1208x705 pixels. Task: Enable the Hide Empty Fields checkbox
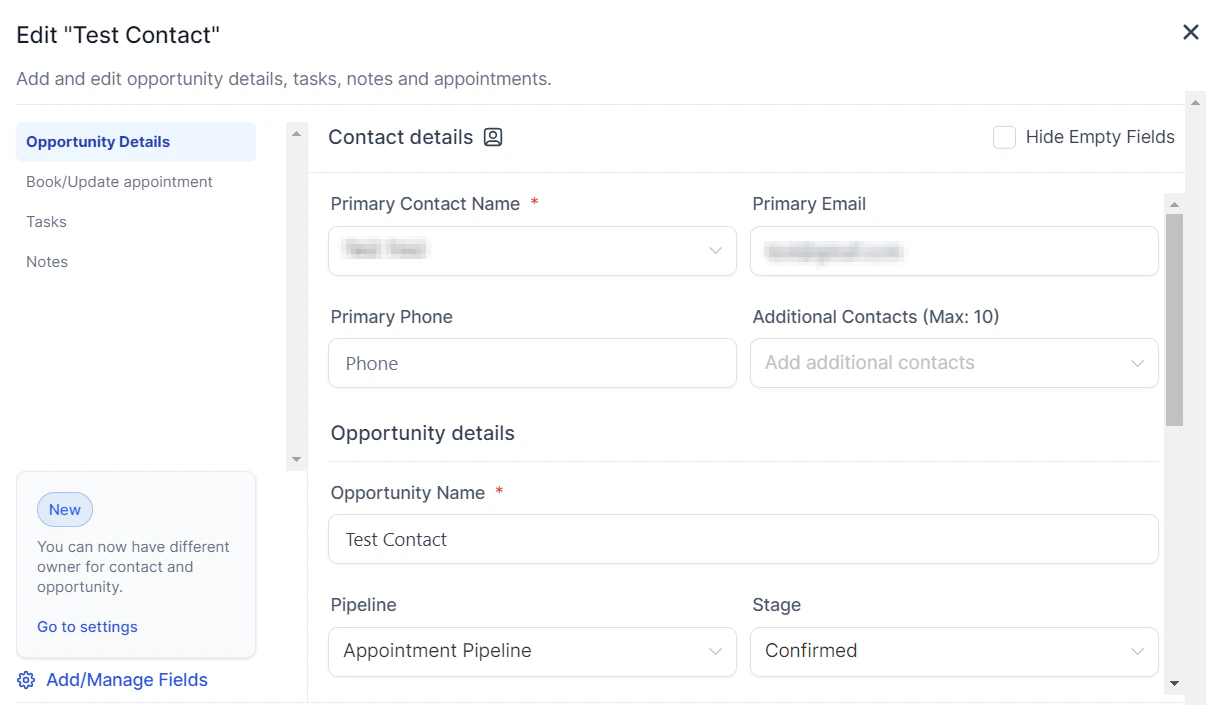pos(1004,137)
